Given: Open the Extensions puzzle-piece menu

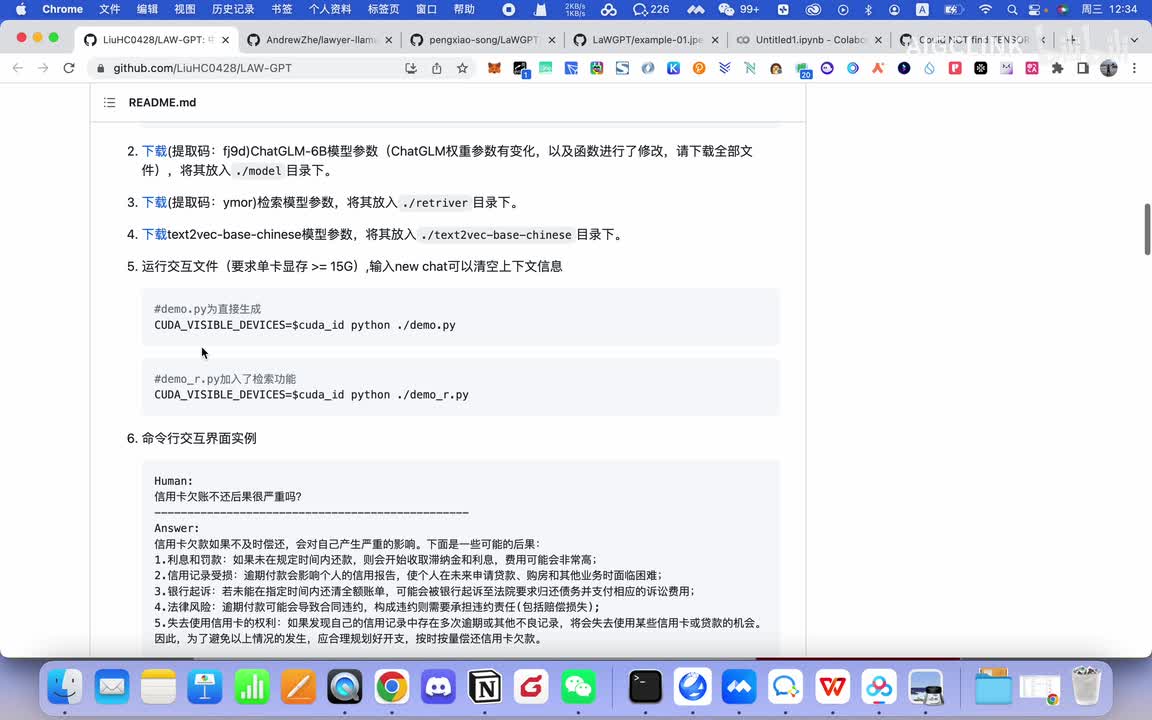Looking at the screenshot, I should tap(1057, 68).
